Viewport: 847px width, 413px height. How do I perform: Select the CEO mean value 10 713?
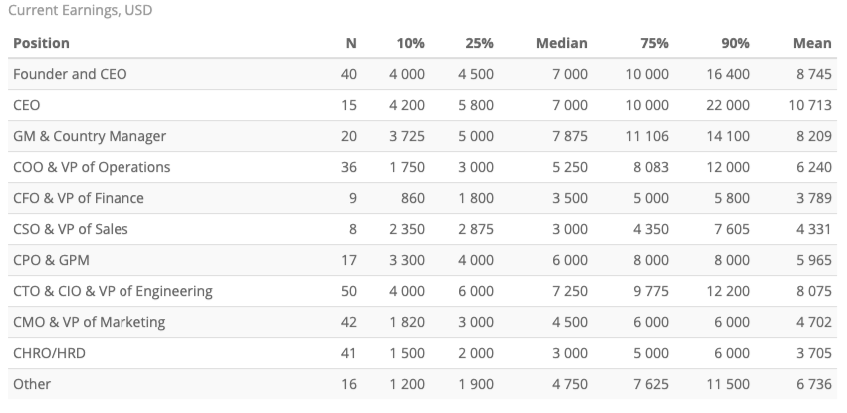click(812, 105)
